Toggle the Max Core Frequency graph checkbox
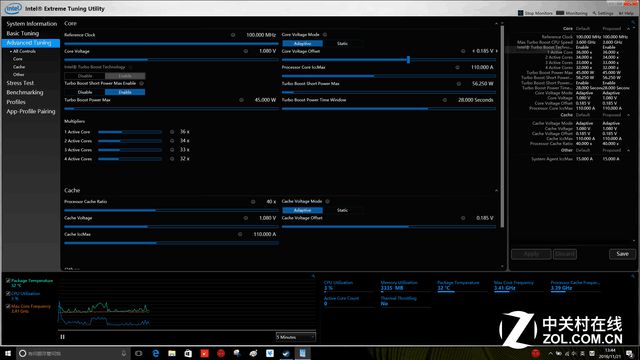Viewport: 640px width, 360px height. pos(8,306)
